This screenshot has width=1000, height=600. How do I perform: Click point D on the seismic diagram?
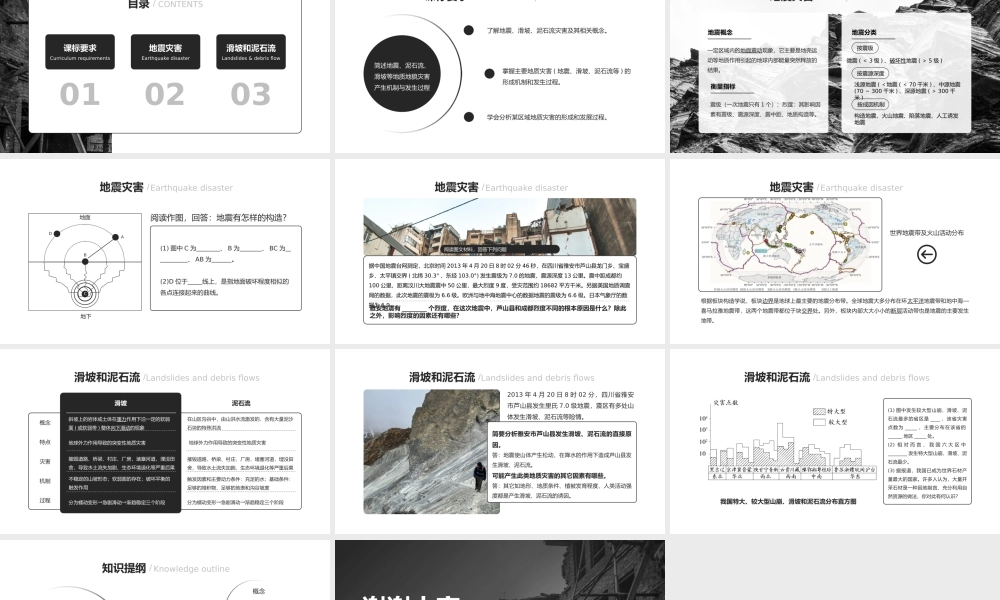click(57, 234)
